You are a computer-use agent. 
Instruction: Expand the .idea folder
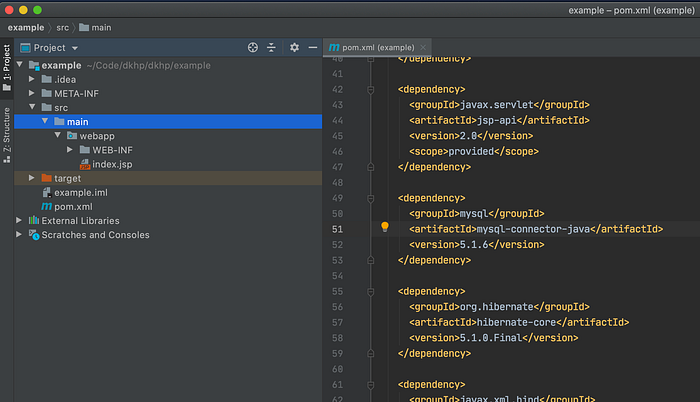[x=32, y=79]
